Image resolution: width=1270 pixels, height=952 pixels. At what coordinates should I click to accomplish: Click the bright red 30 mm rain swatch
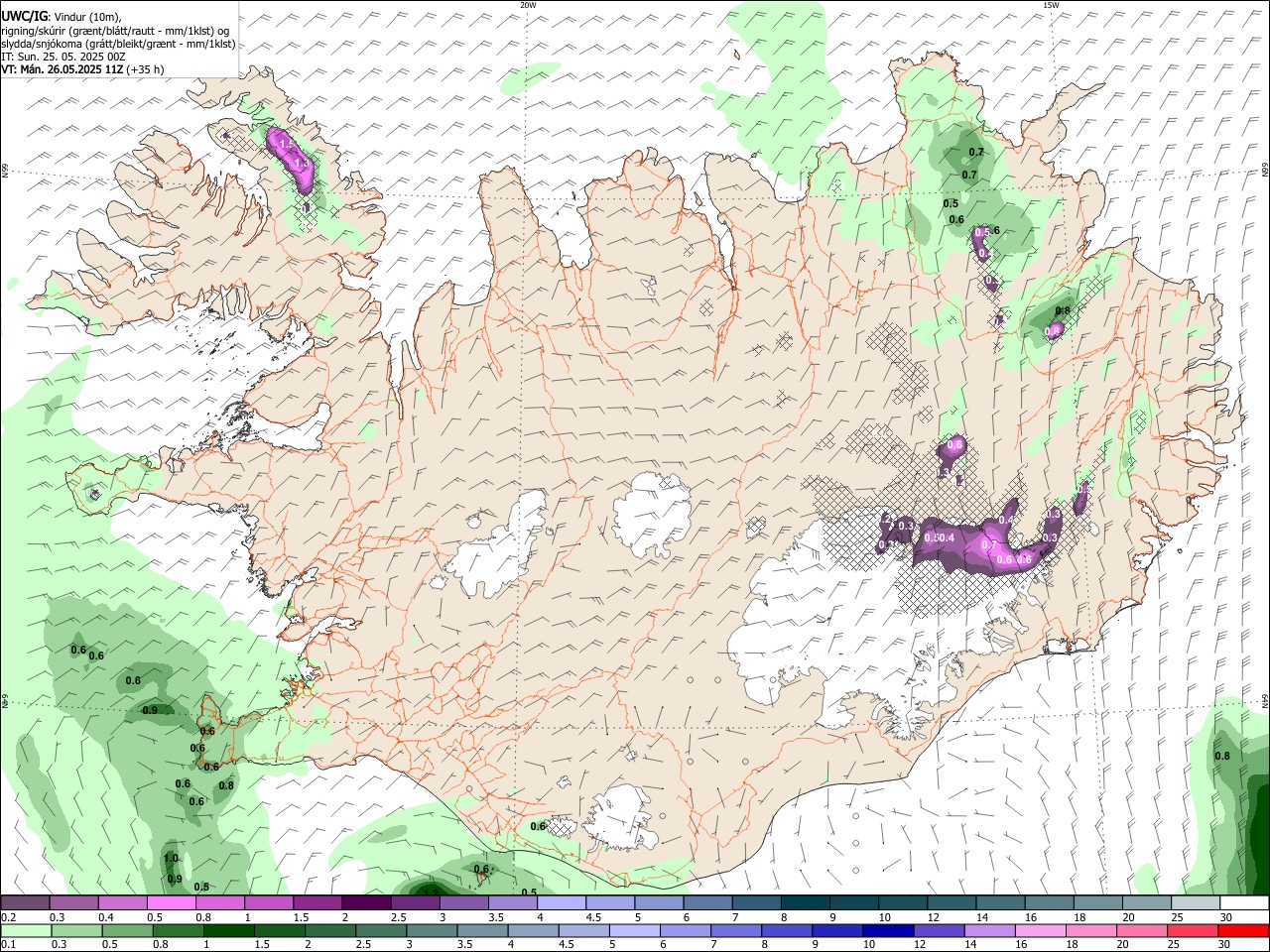coord(1243,930)
